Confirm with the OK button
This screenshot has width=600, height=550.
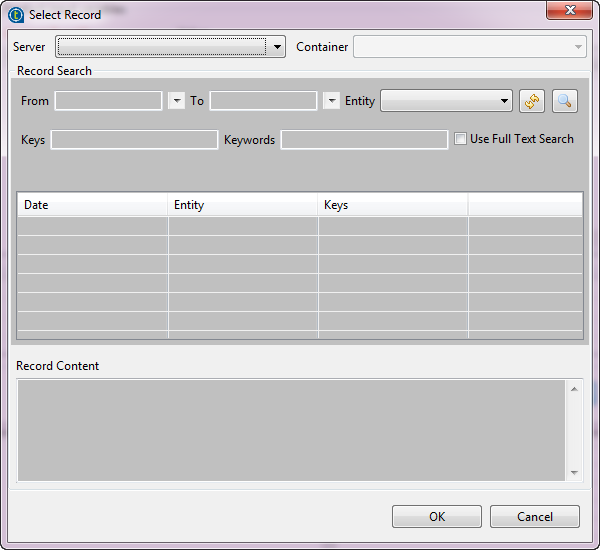(x=437, y=517)
